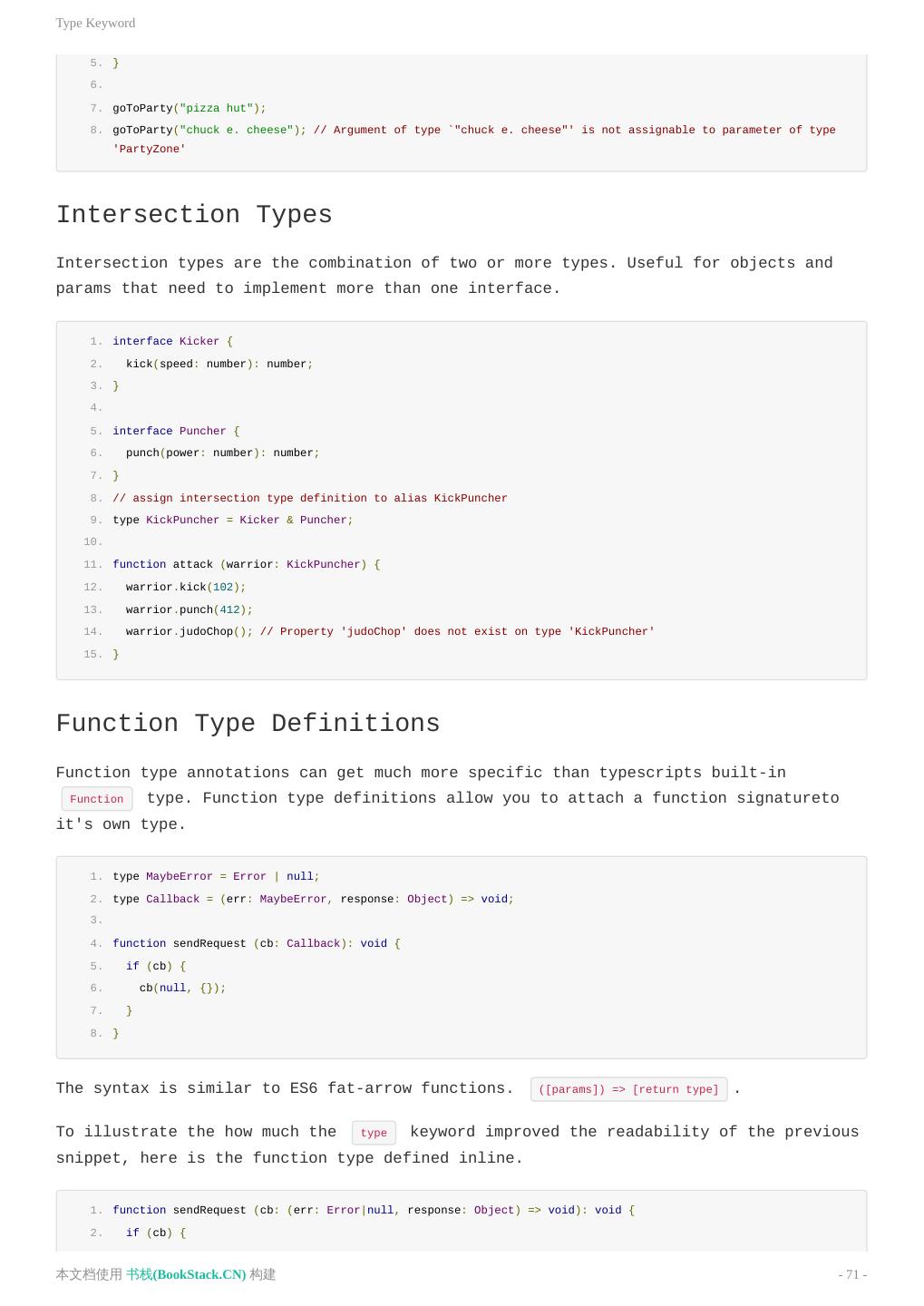
Task: Click the ([params]) => [return type] code tag
Action: (628, 1089)
